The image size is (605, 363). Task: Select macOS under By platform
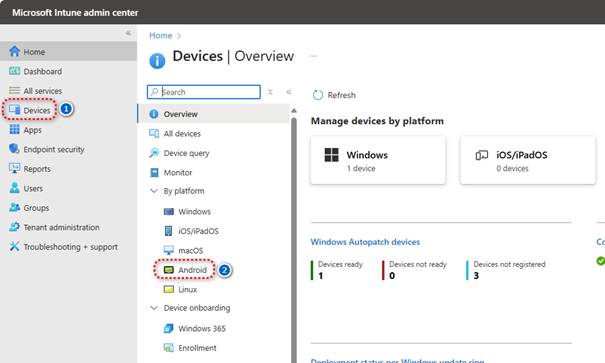(x=213, y=250)
